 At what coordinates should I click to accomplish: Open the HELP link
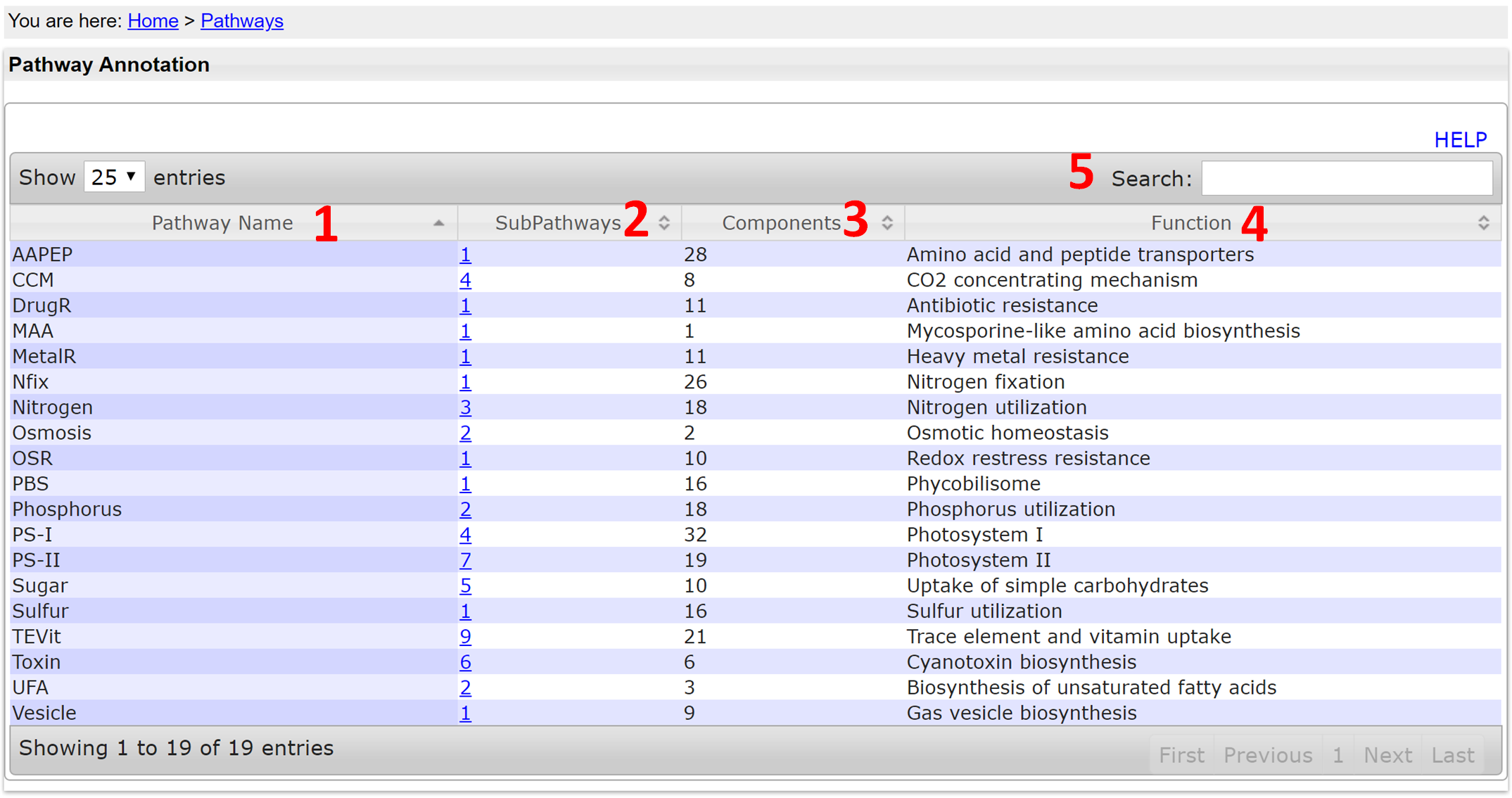(x=1461, y=140)
